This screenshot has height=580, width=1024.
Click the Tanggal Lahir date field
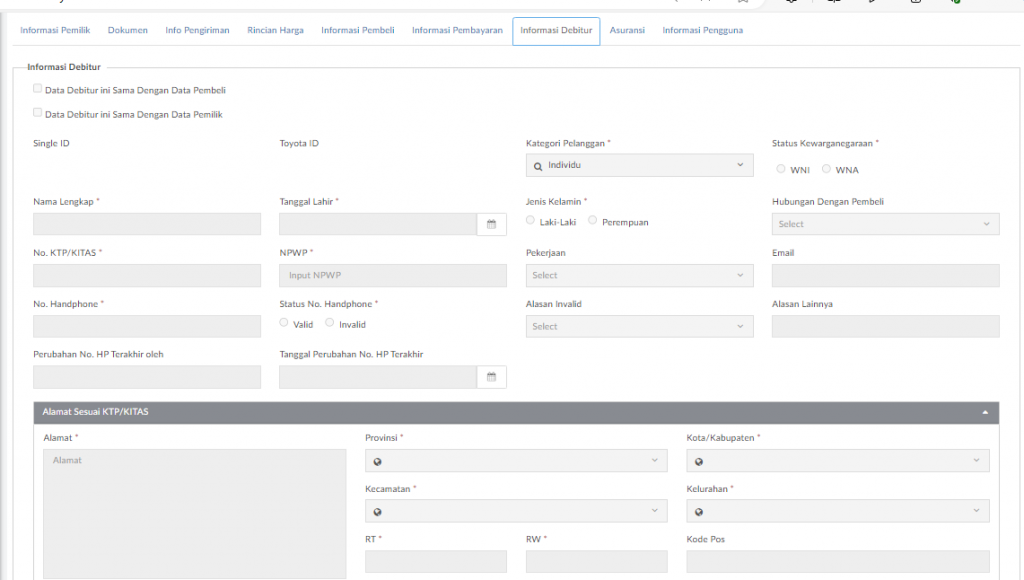[378, 224]
